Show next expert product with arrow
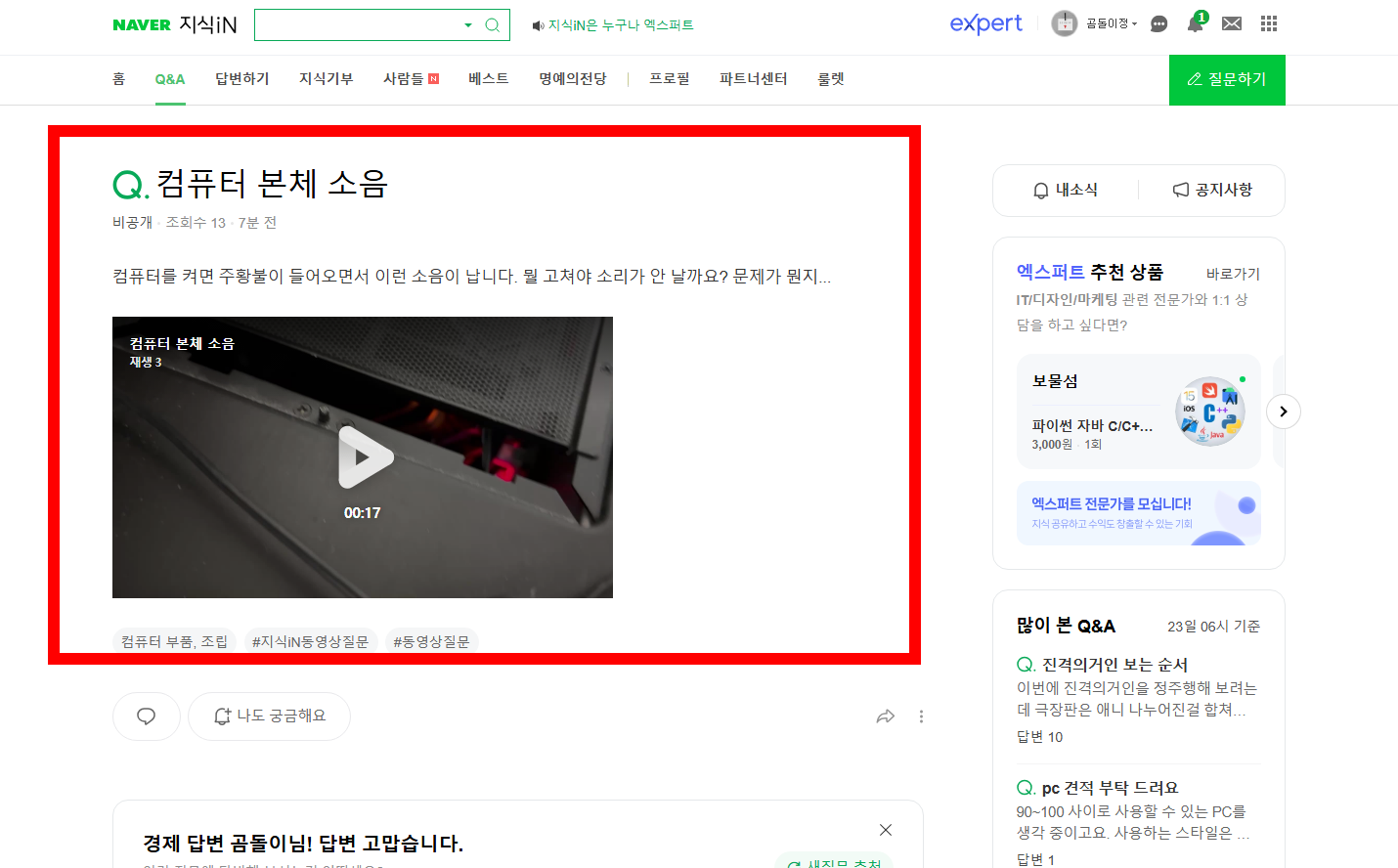The height and width of the screenshot is (868, 1398). click(1284, 412)
